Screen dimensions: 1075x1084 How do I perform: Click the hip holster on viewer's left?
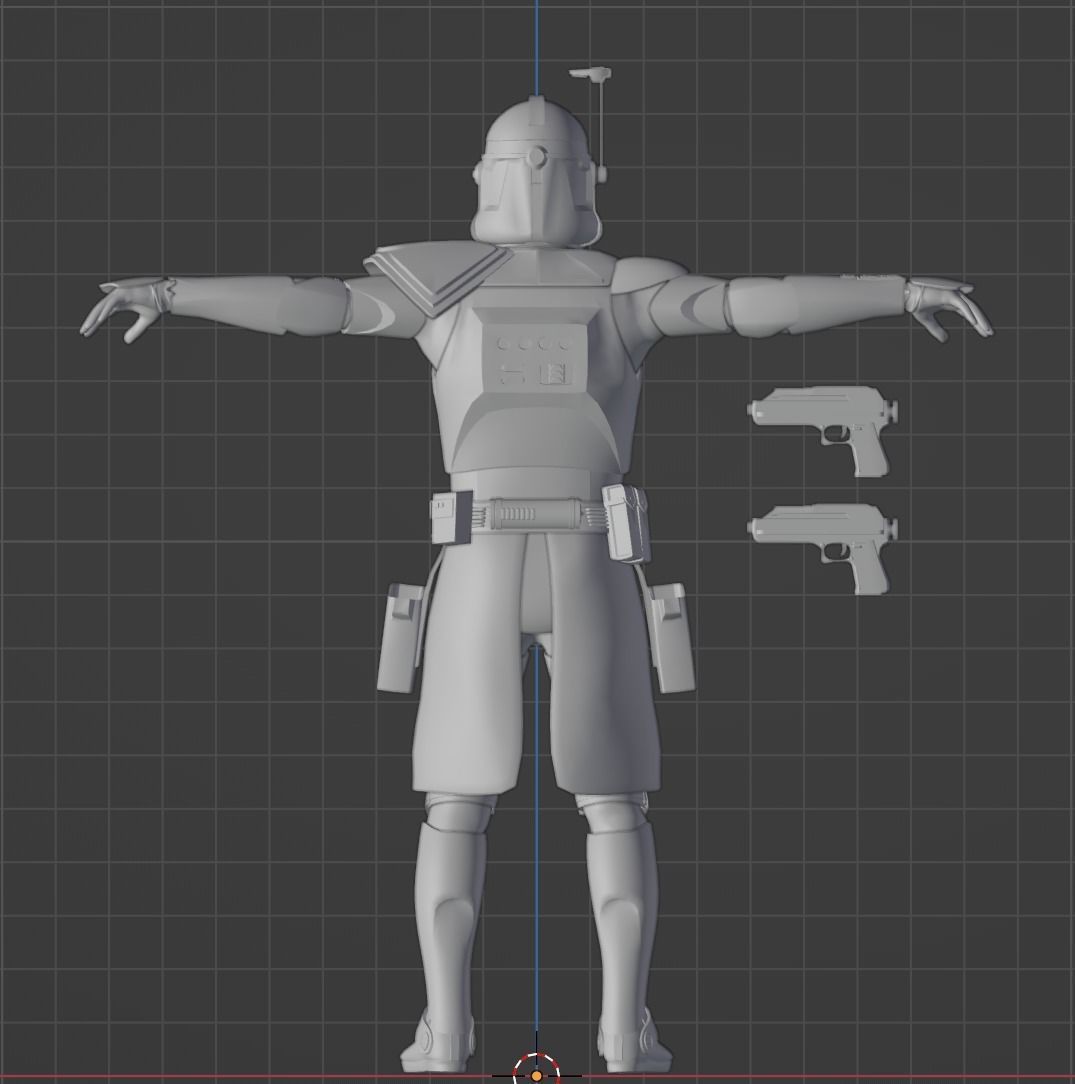[x=400, y=637]
